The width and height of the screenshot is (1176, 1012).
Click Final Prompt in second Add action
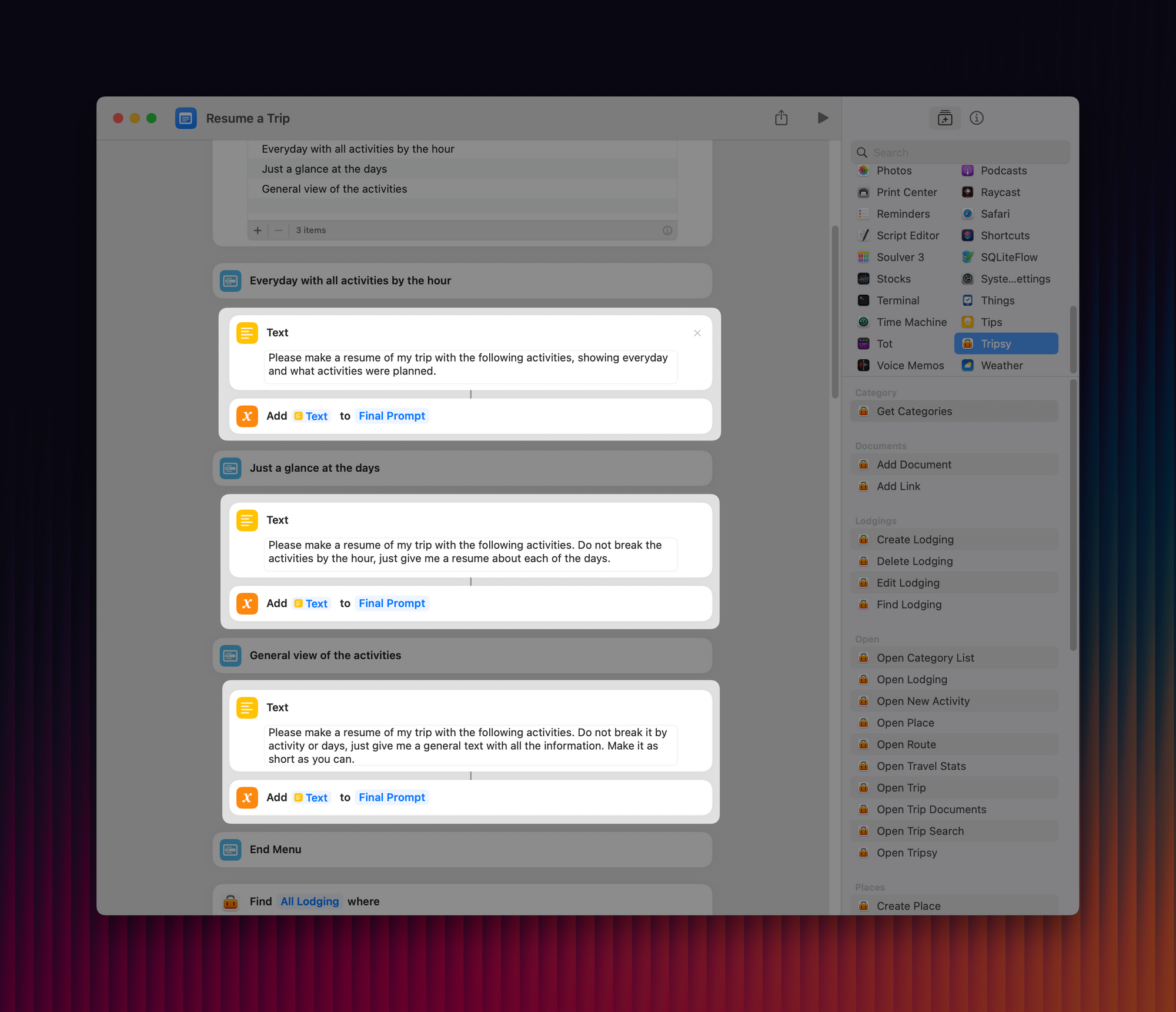[x=392, y=604]
